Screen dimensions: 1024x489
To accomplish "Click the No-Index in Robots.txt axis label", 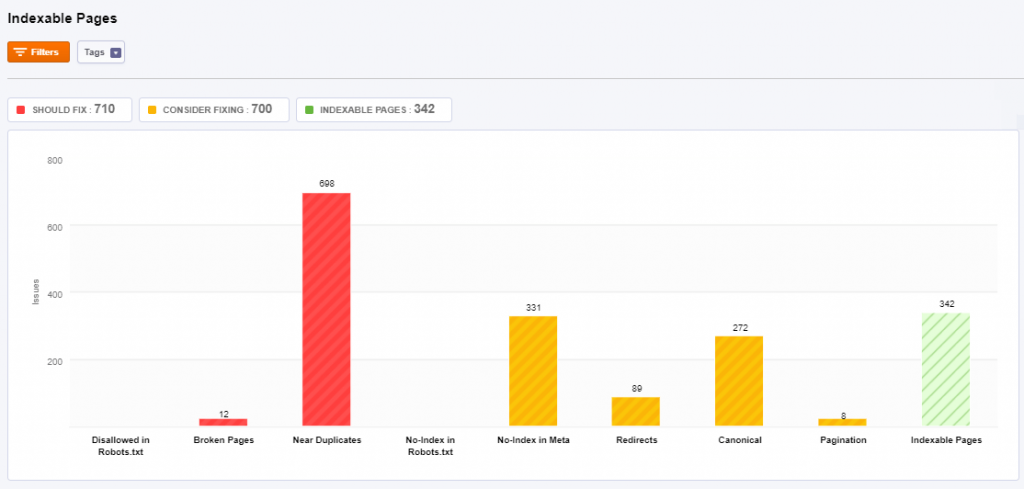I will pos(430,446).
